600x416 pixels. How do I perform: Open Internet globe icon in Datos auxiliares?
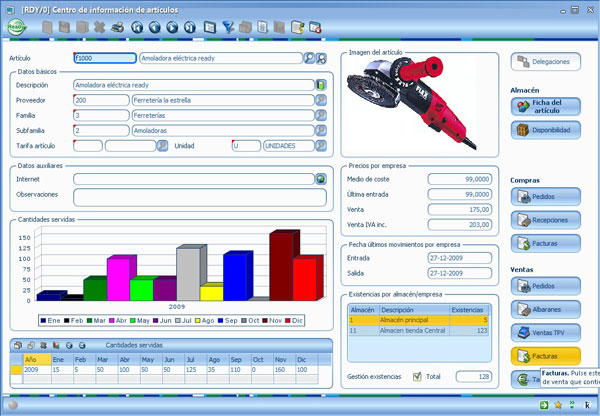point(321,179)
